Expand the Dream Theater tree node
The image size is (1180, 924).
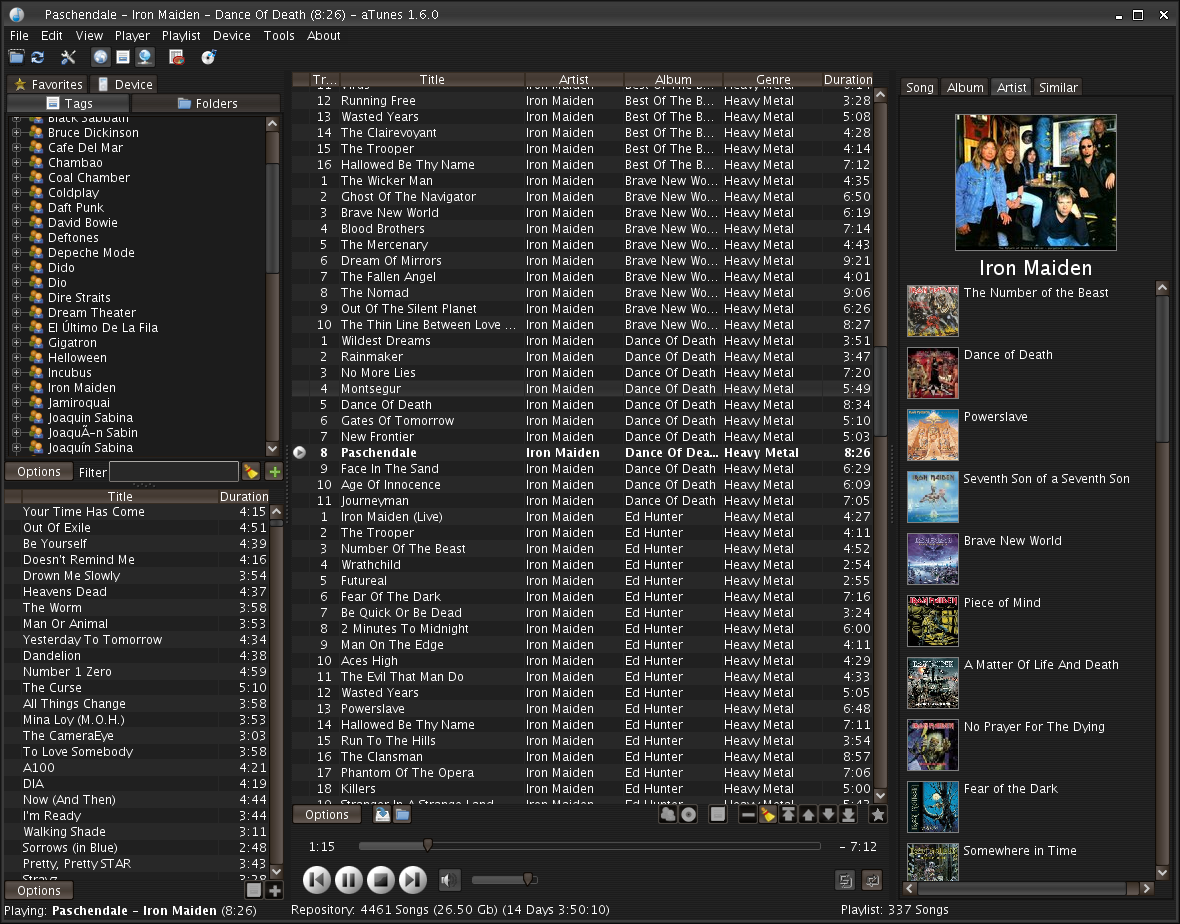pos(16,313)
